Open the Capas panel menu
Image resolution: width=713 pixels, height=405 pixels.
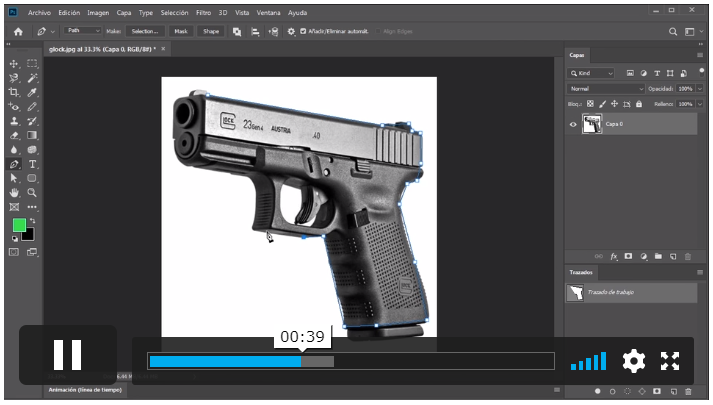click(700, 55)
